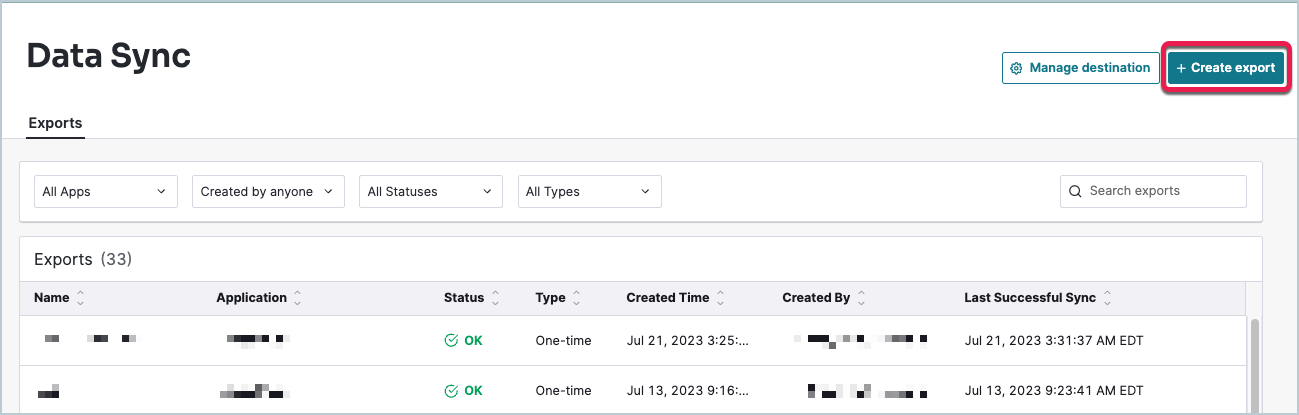1299x415 pixels.
Task: Click the gear icon in Manage destination
Action: tap(1016, 68)
